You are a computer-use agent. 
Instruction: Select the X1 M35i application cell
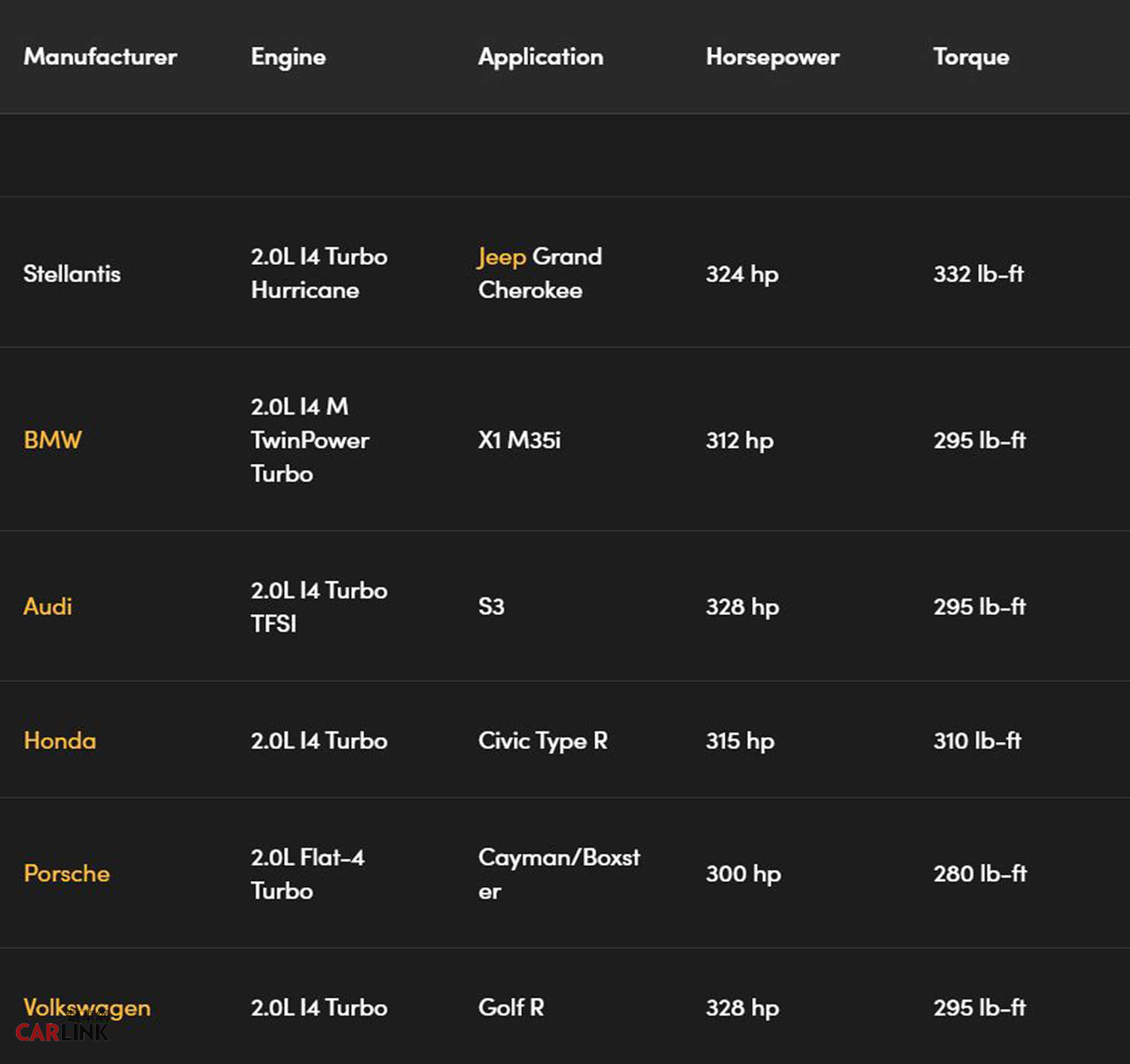pos(519,440)
